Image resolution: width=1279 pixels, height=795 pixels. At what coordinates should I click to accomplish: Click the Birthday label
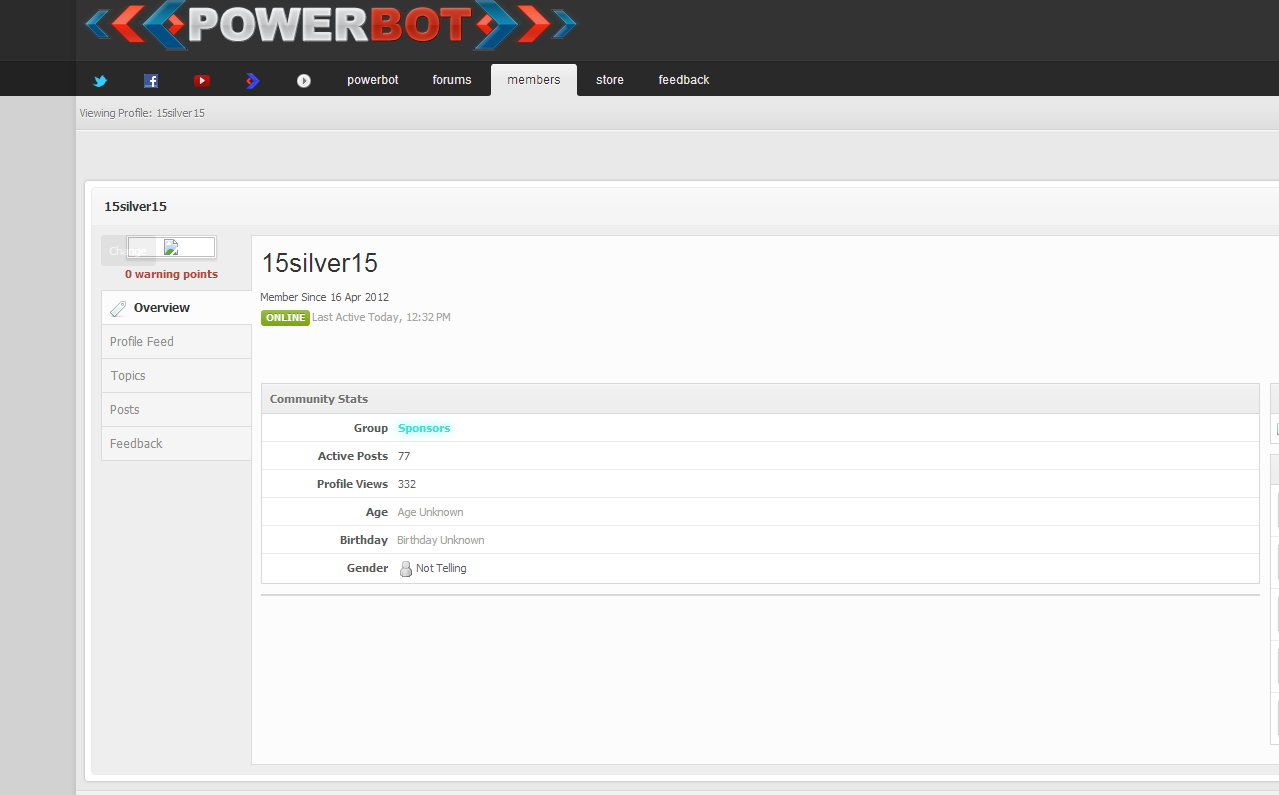(x=364, y=540)
